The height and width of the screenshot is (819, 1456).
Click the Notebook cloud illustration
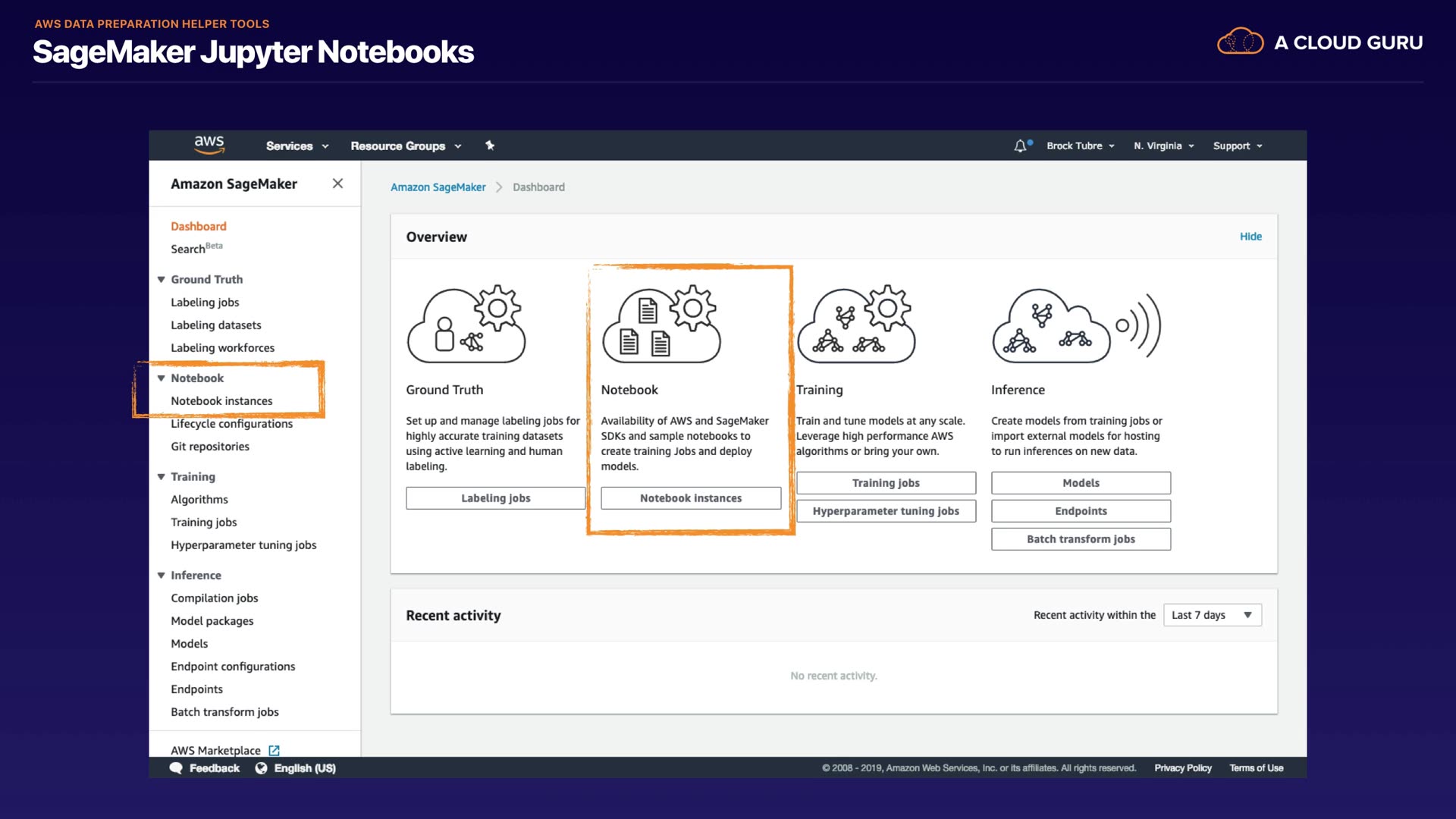(661, 325)
